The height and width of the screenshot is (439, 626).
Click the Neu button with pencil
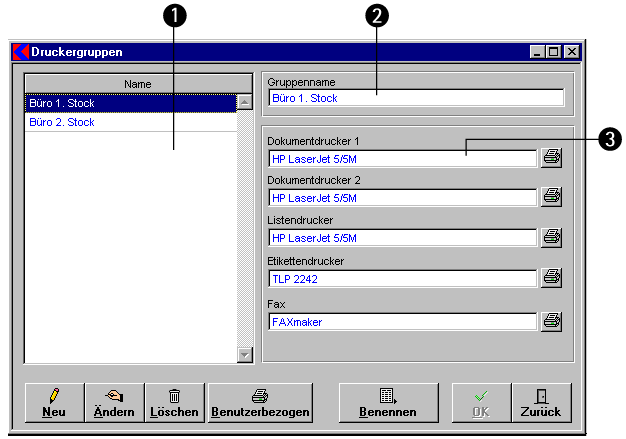[54, 402]
